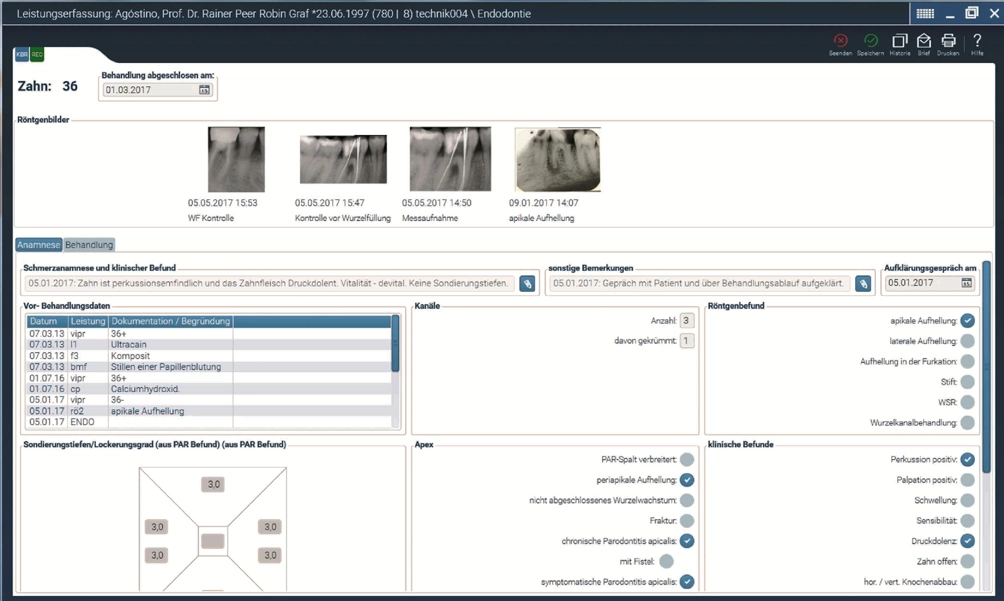Toggle chronische Parodontitis apicalis

[x=687, y=541]
